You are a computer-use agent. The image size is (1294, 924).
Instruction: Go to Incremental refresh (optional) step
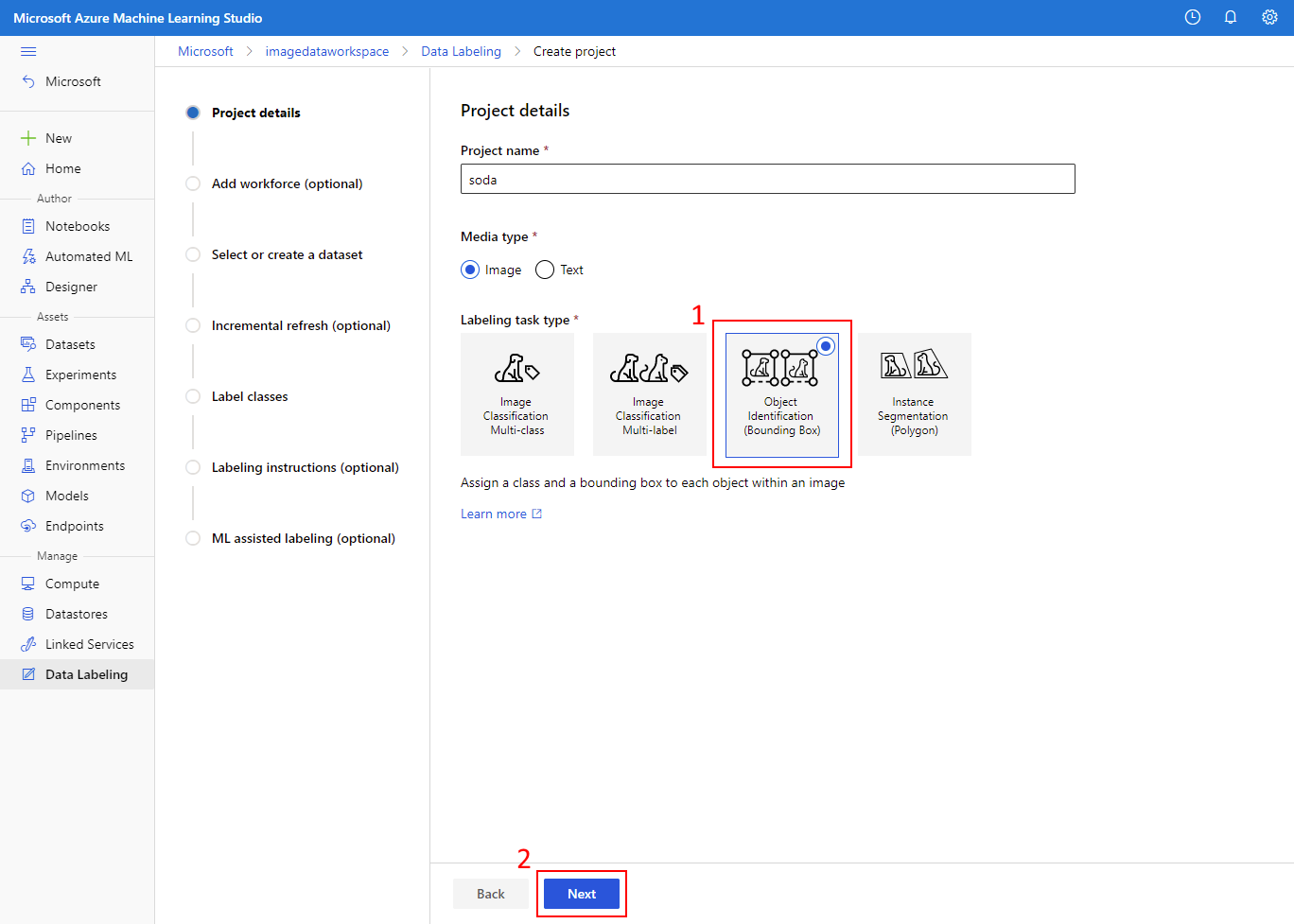(x=301, y=325)
